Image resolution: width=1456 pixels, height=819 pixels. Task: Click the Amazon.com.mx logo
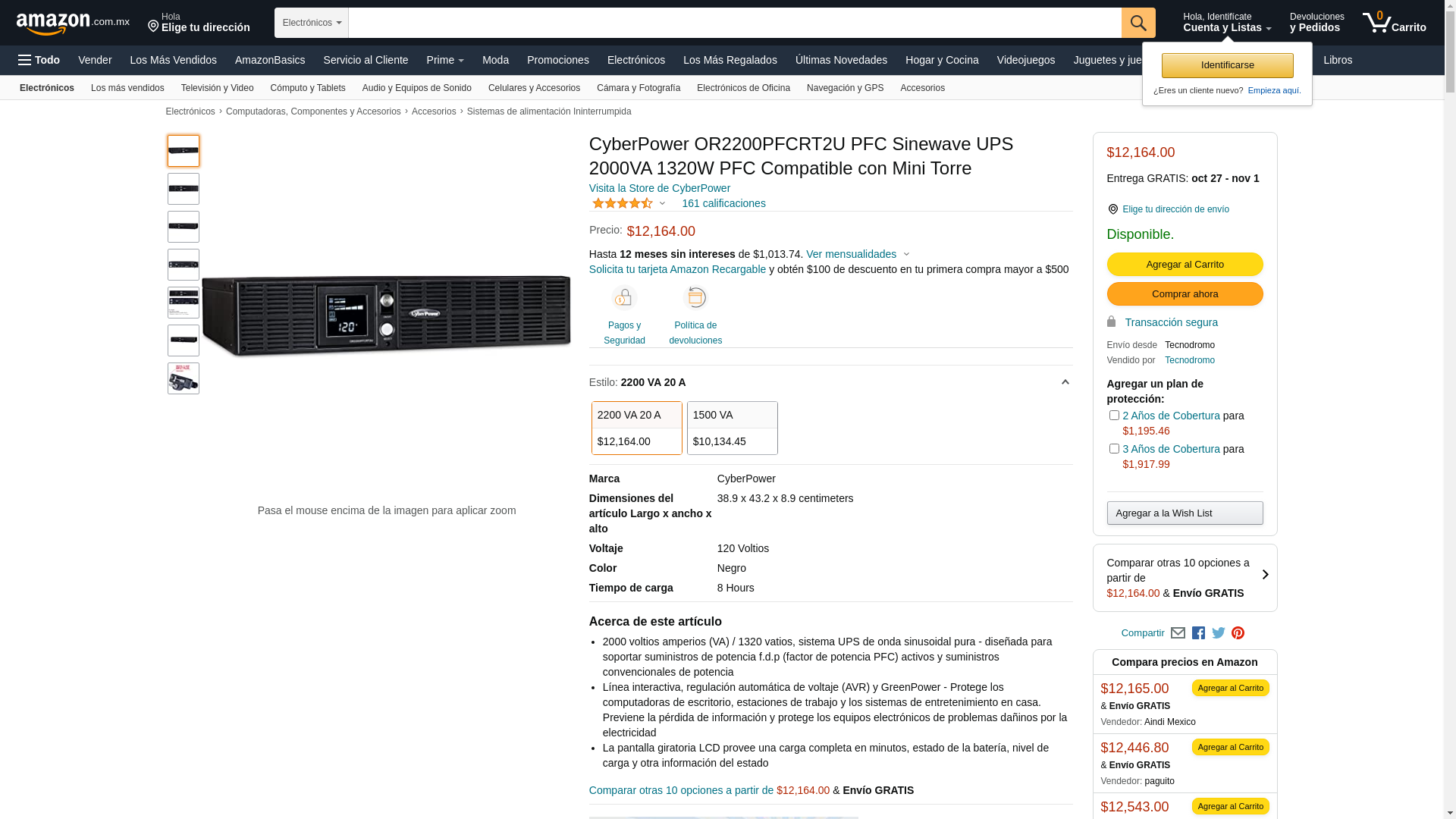click(x=73, y=23)
